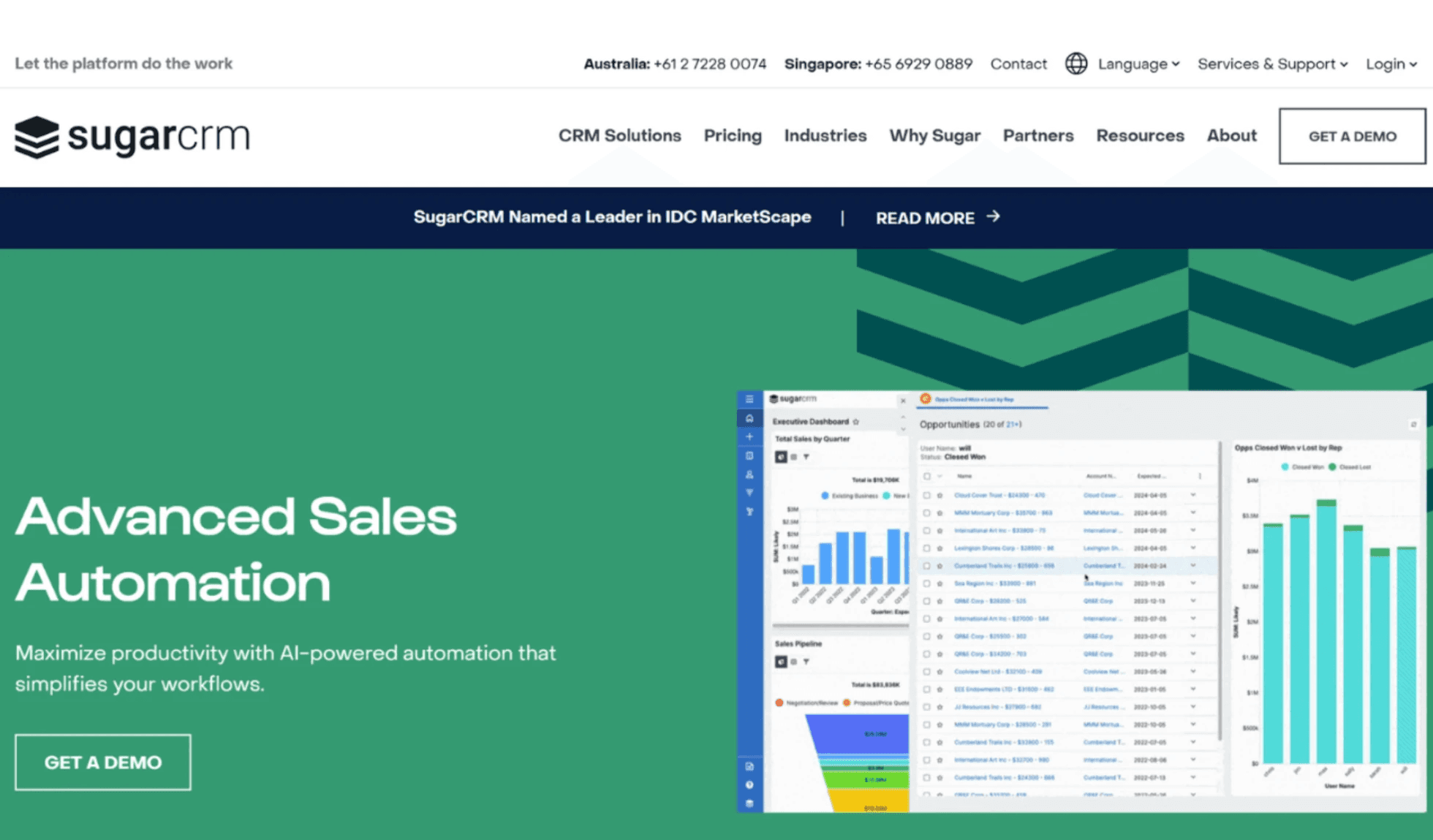Star the Cloud Cover Trust opportunity

pyautogui.click(x=940, y=496)
